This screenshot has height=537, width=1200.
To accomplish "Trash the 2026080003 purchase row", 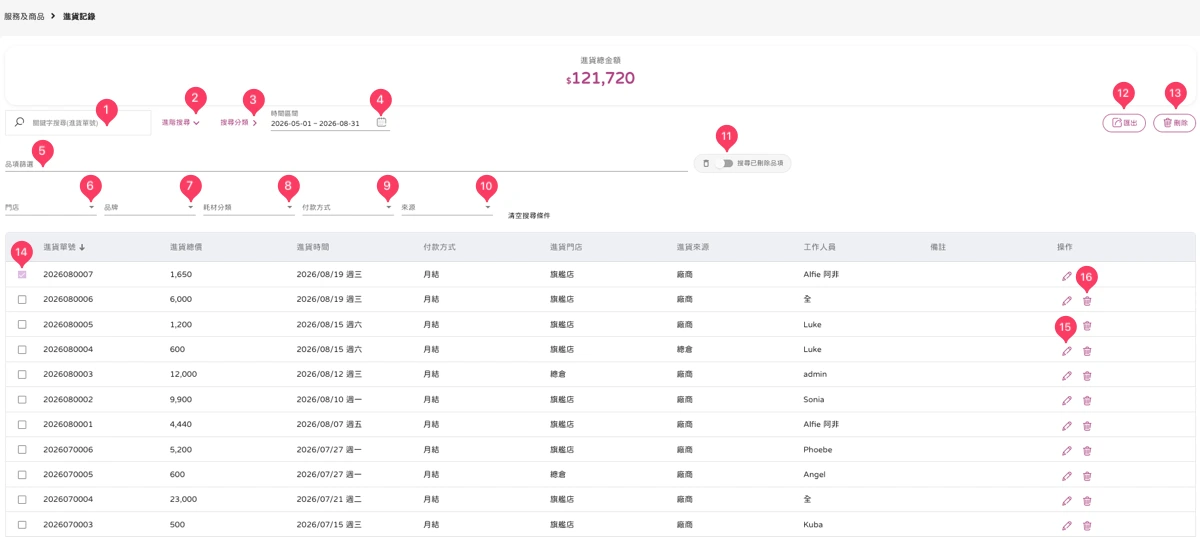I will (1087, 375).
